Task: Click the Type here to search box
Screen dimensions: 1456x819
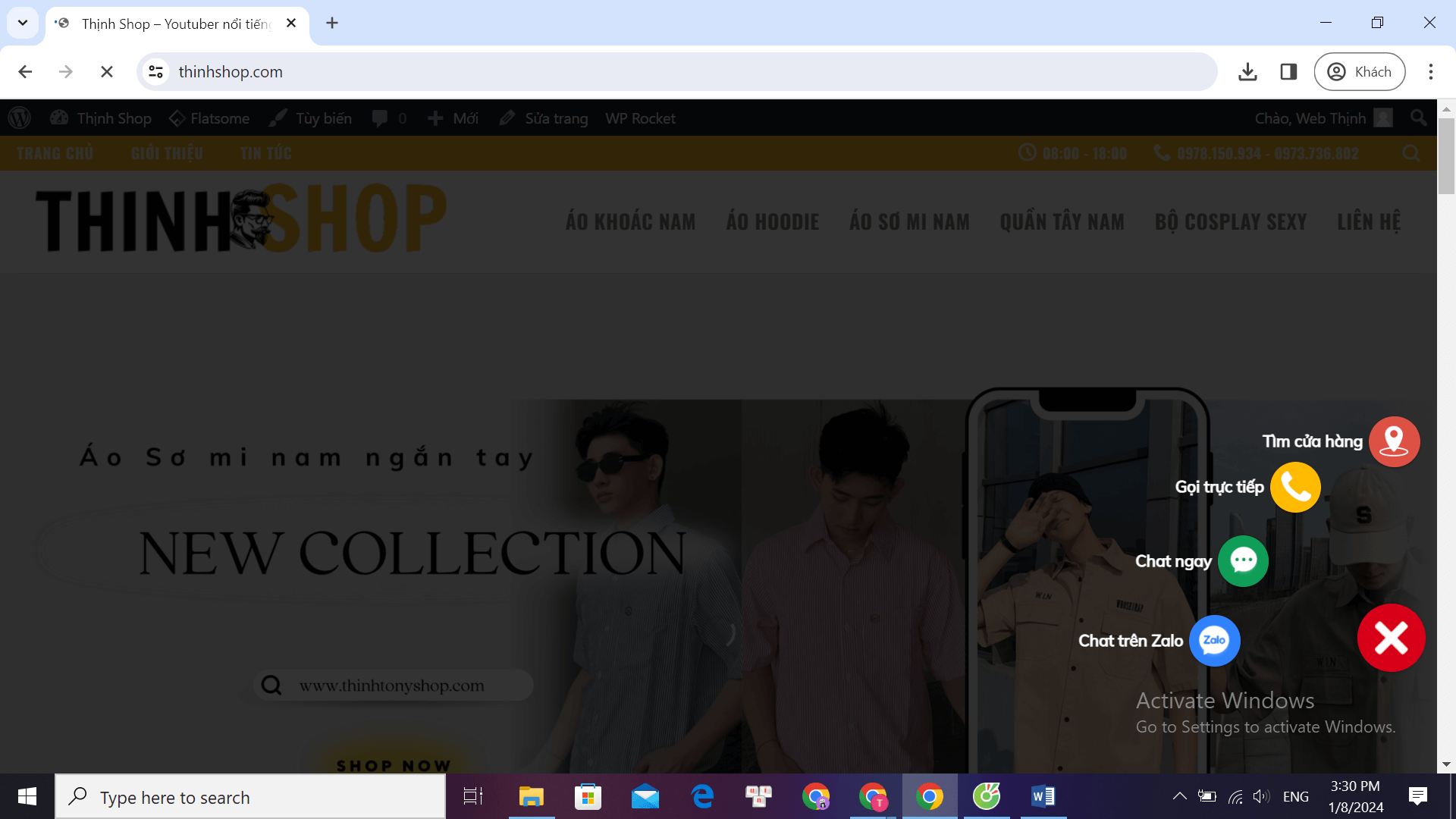Action: point(250,797)
